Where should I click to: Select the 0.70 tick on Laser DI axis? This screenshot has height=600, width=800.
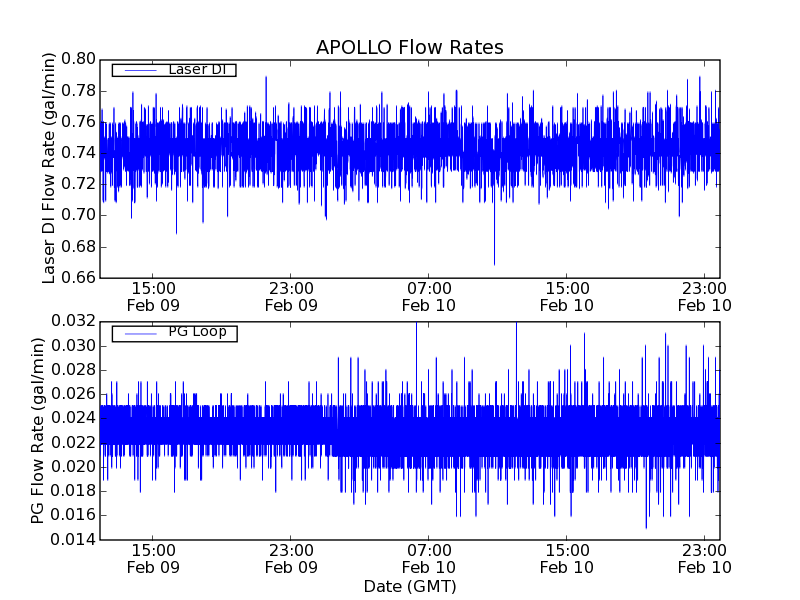[x=79, y=215]
